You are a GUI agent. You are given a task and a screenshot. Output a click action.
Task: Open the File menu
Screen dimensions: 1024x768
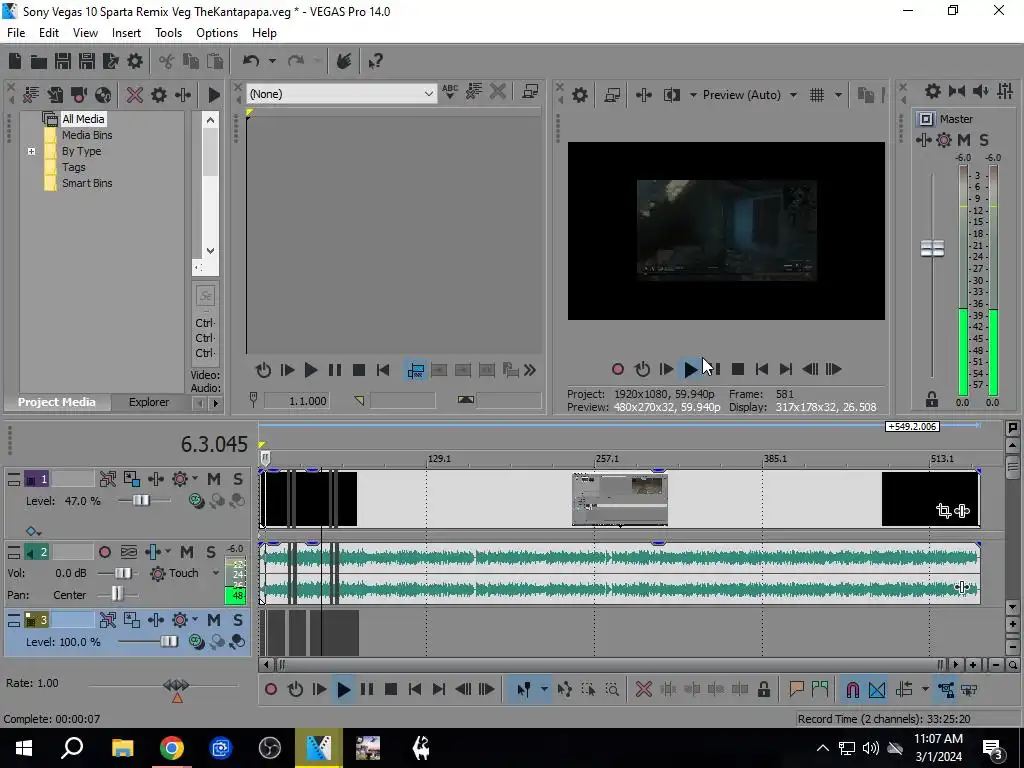[x=16, y=33]
